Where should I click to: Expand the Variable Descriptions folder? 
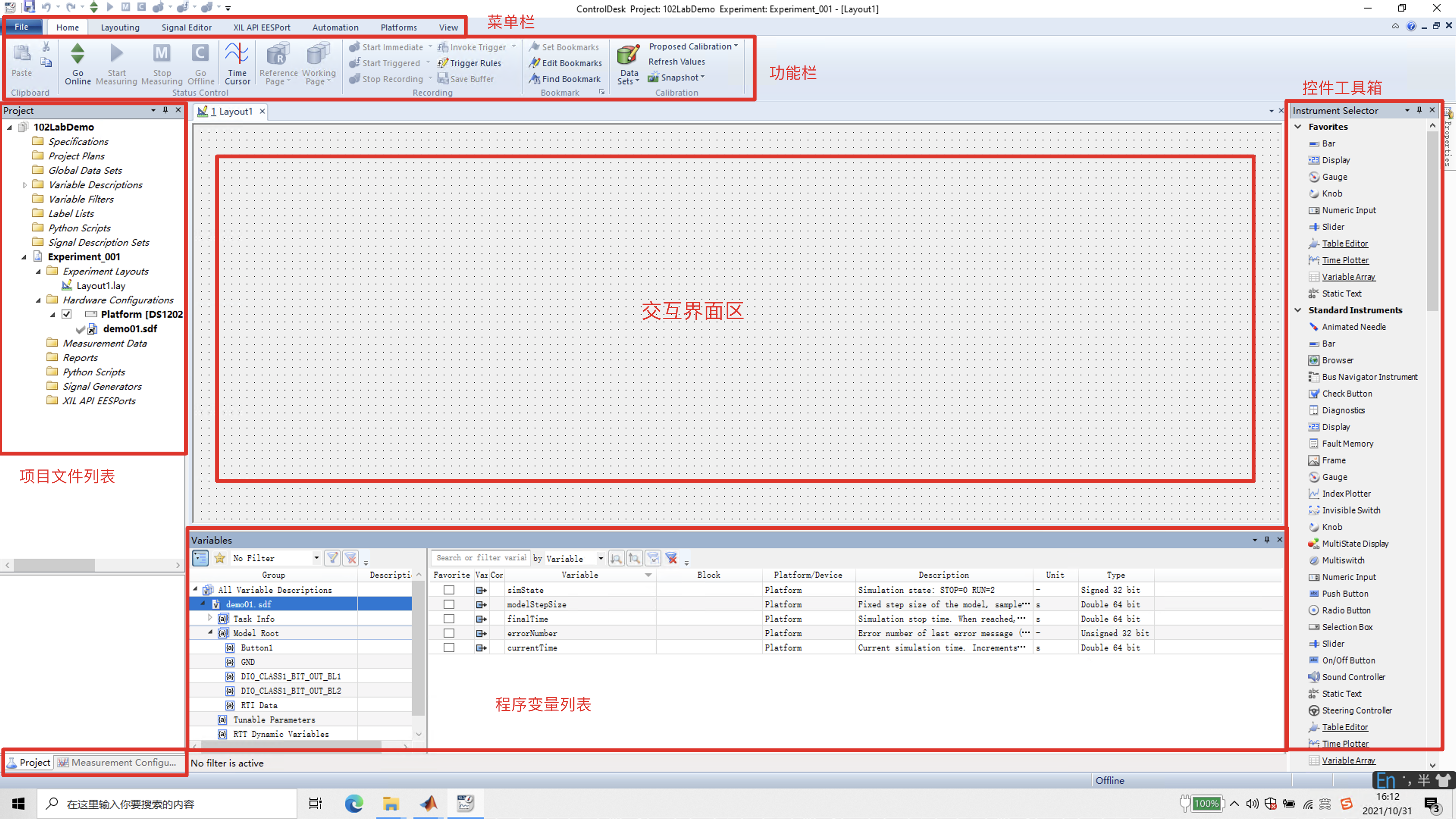click(x=24, y=185)
